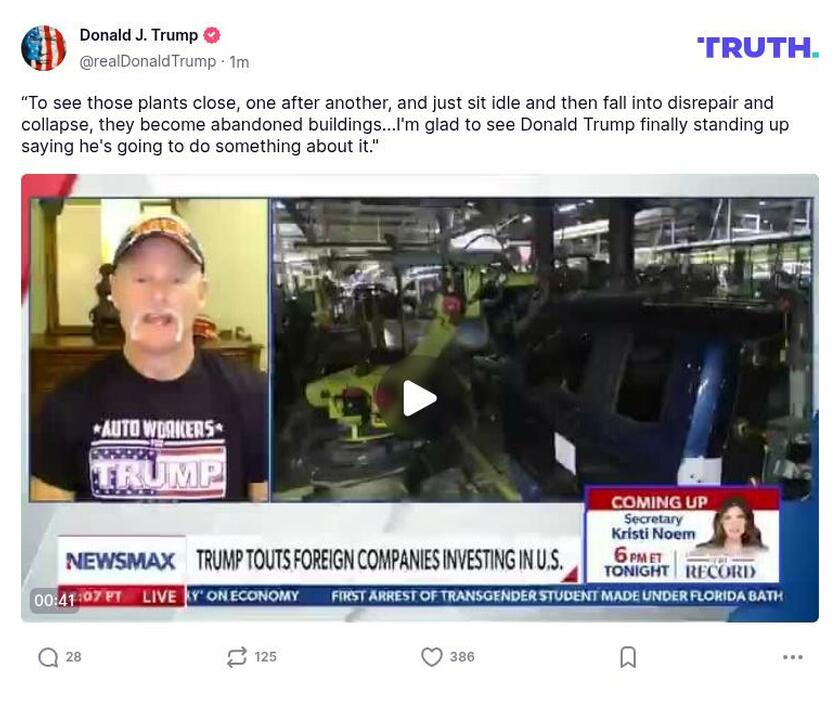This screenshot has height=701, width=840.
Task: Click the autoworker video panel
Action: pyautogui.click(x=149, y=350)
